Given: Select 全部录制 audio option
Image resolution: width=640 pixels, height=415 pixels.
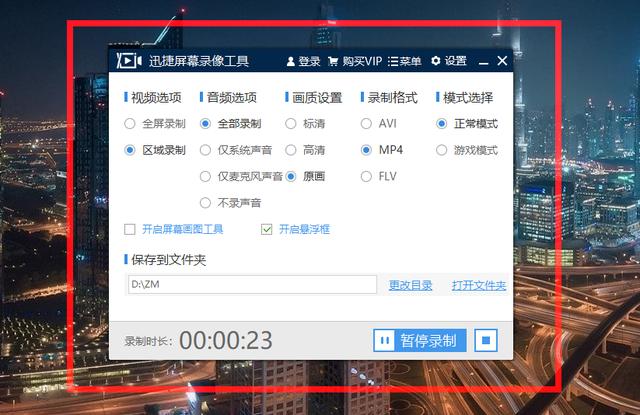Looking at the screenshot, I should click(x=231, y=124).
